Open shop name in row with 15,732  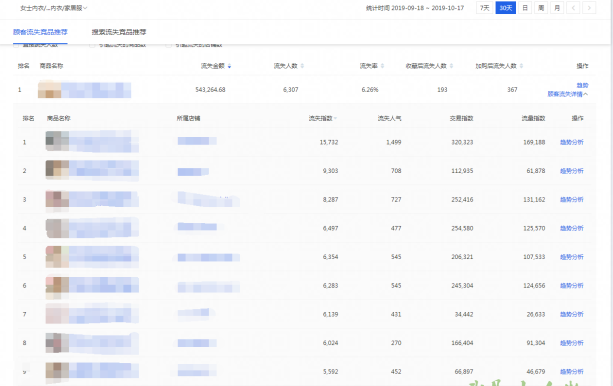[197, 141]
